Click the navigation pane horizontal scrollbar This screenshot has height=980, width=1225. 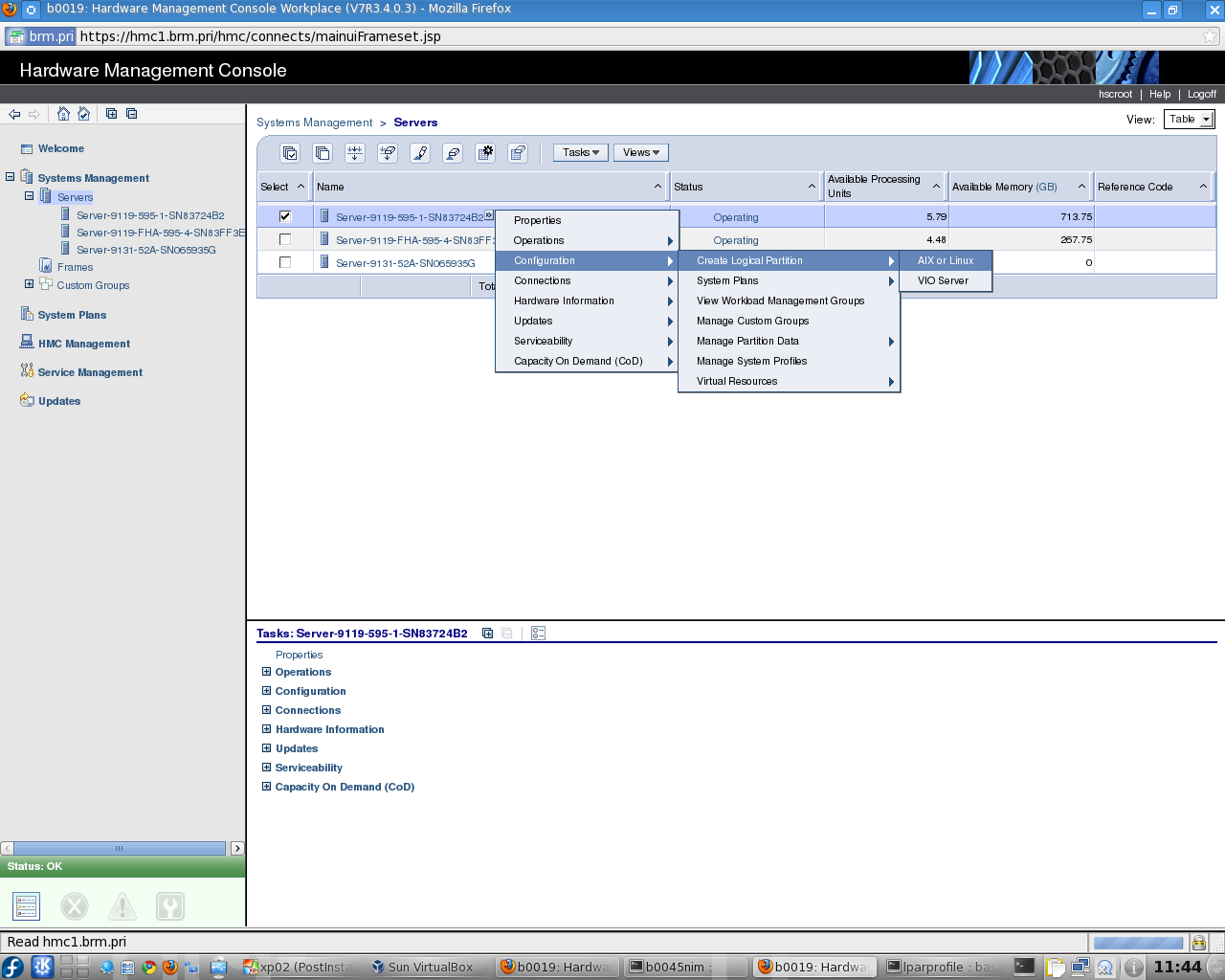119,848
